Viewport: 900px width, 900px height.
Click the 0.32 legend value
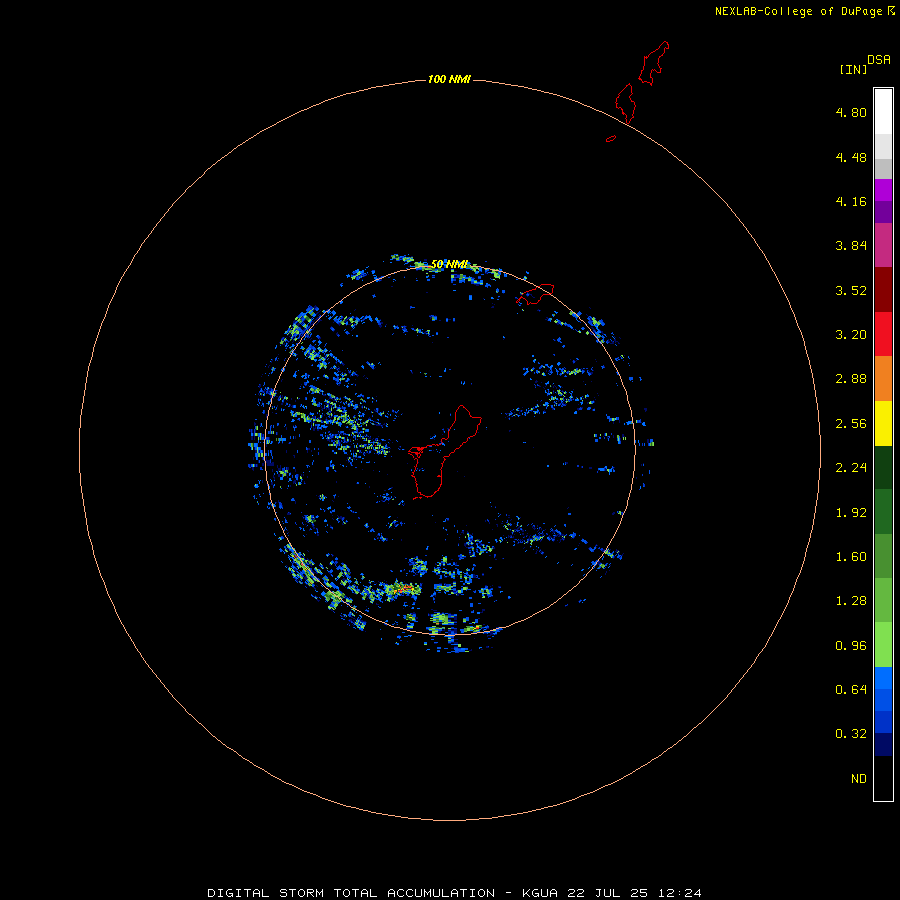[851, 734]
